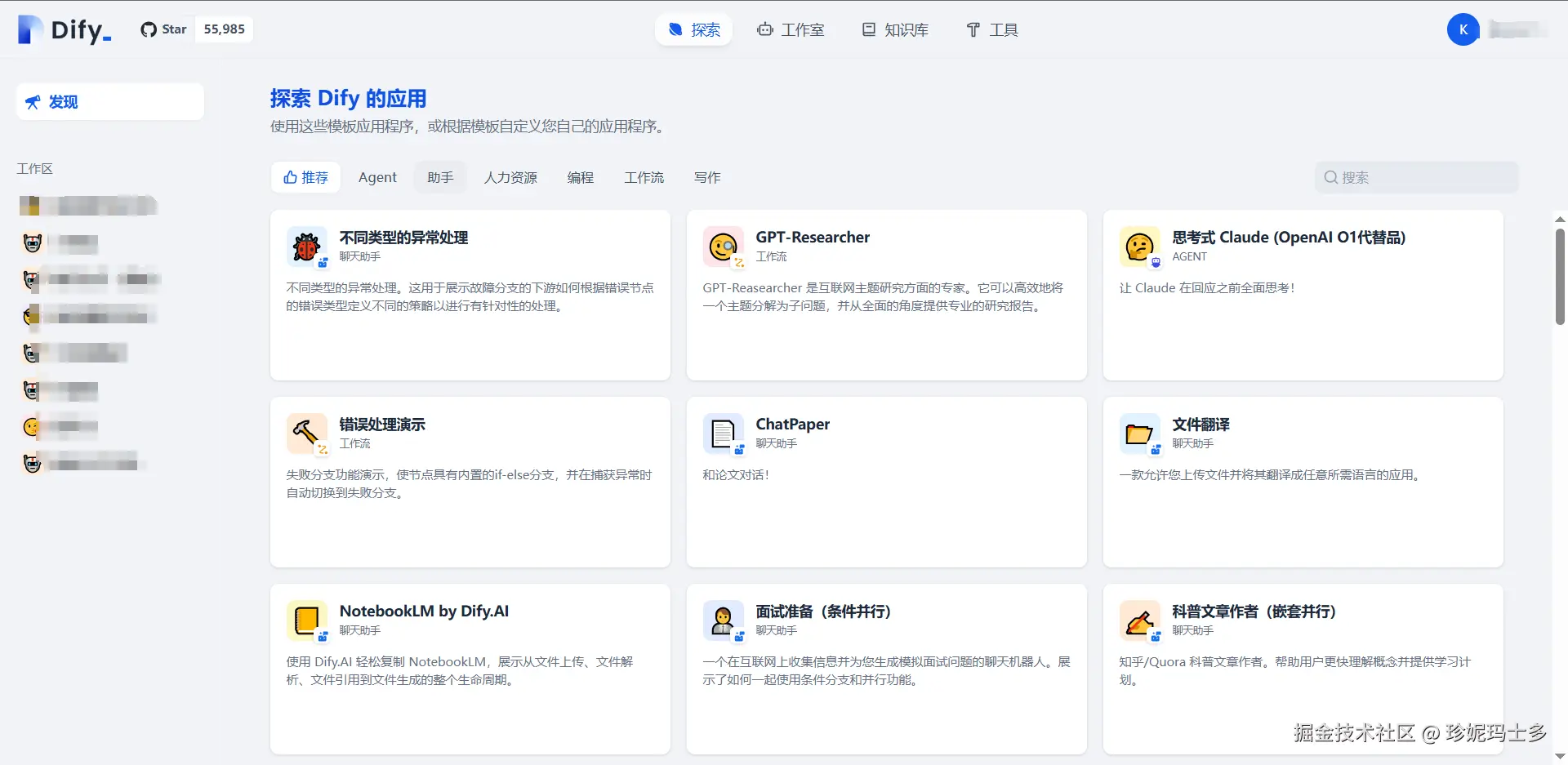Click the ChatPaper document icon
This screenshot has width=1568, height=765.
coord(724,434)
